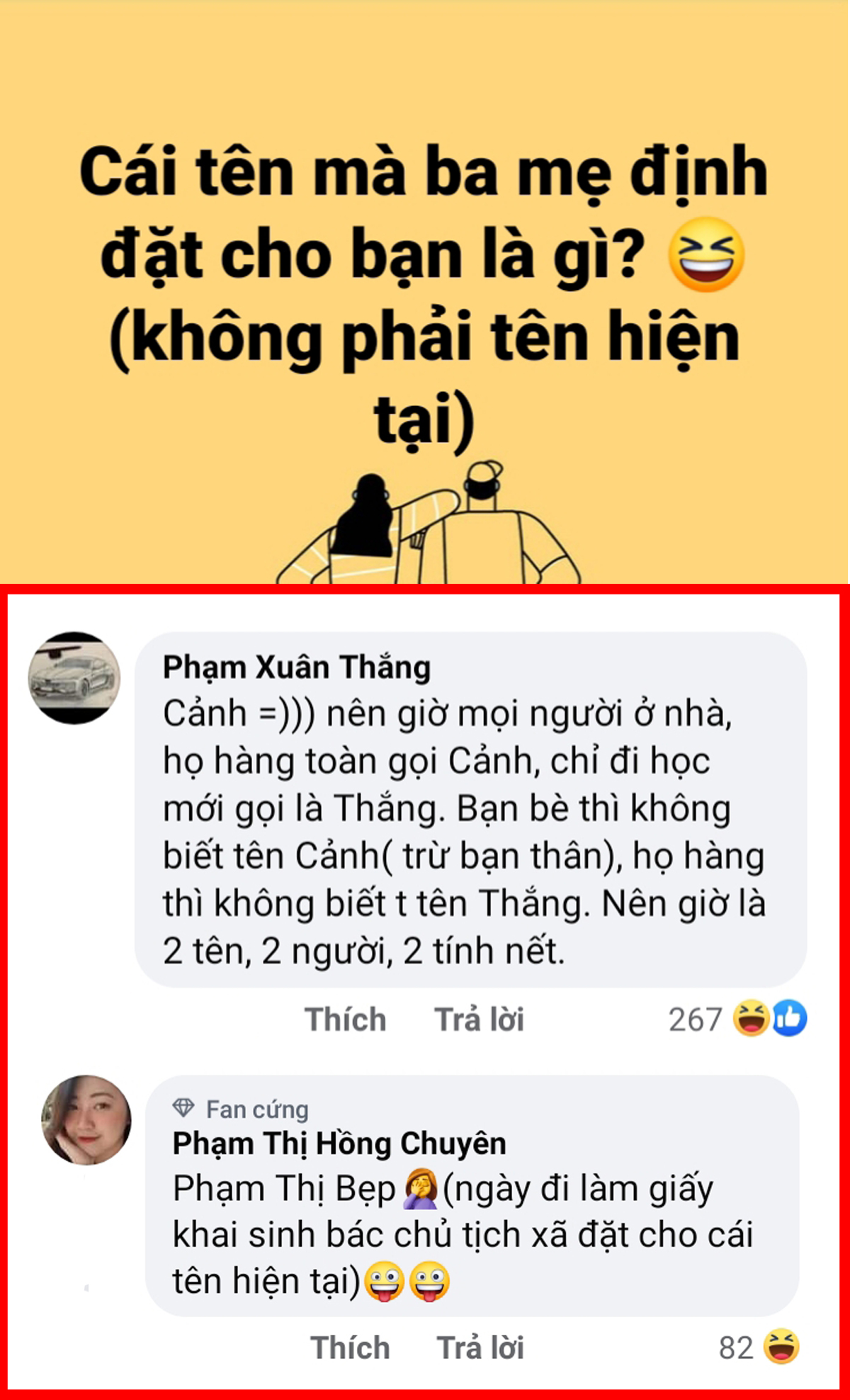Open the haha reaction icon on the 267-reaction comment
Viewport: 850px width, 1400px height.
coord(752,1019)
